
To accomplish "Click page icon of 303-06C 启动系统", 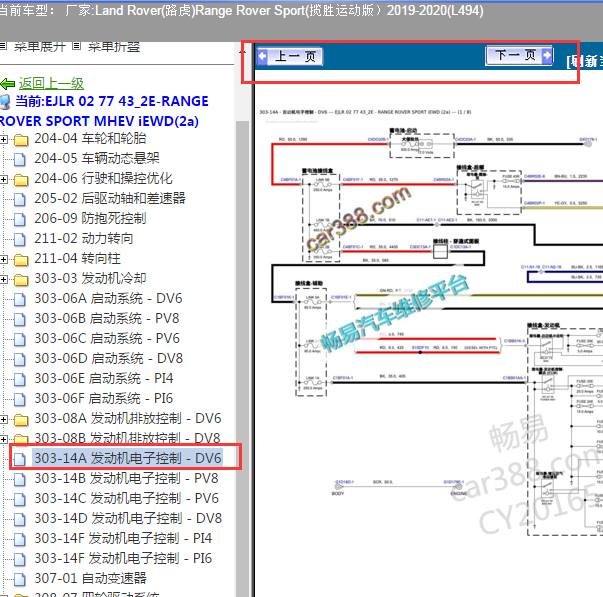I will 20,339.
